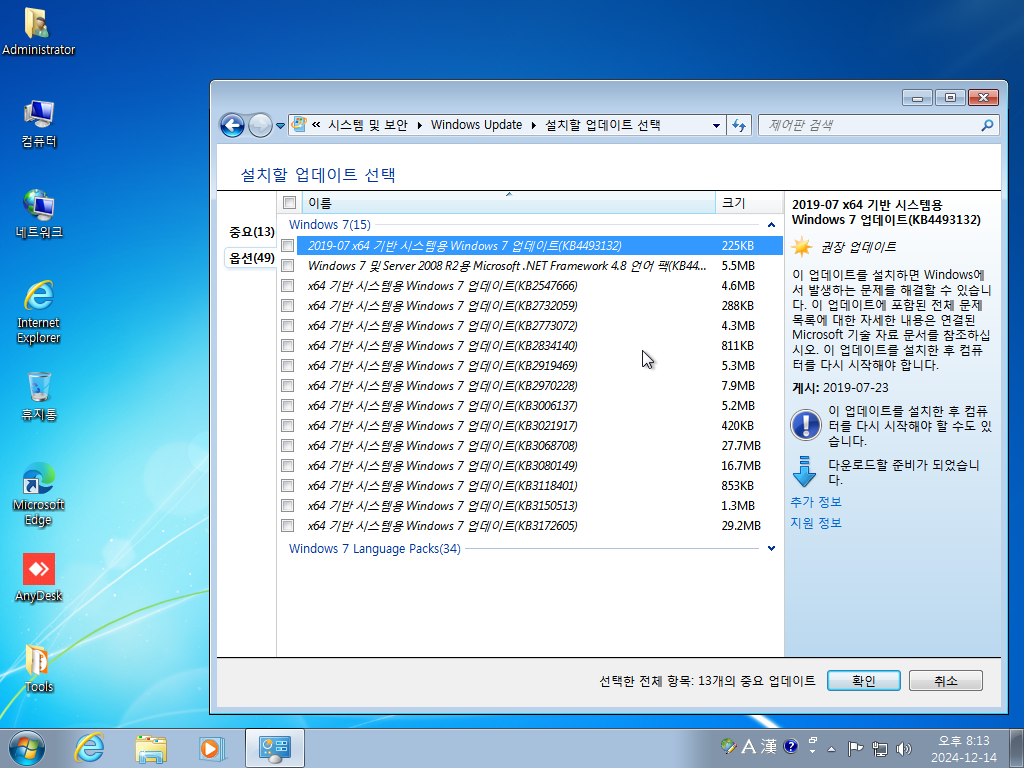Sort by the 크기 column header
The width and height of the screenshot is (1024, 768).
coord(748,203)
